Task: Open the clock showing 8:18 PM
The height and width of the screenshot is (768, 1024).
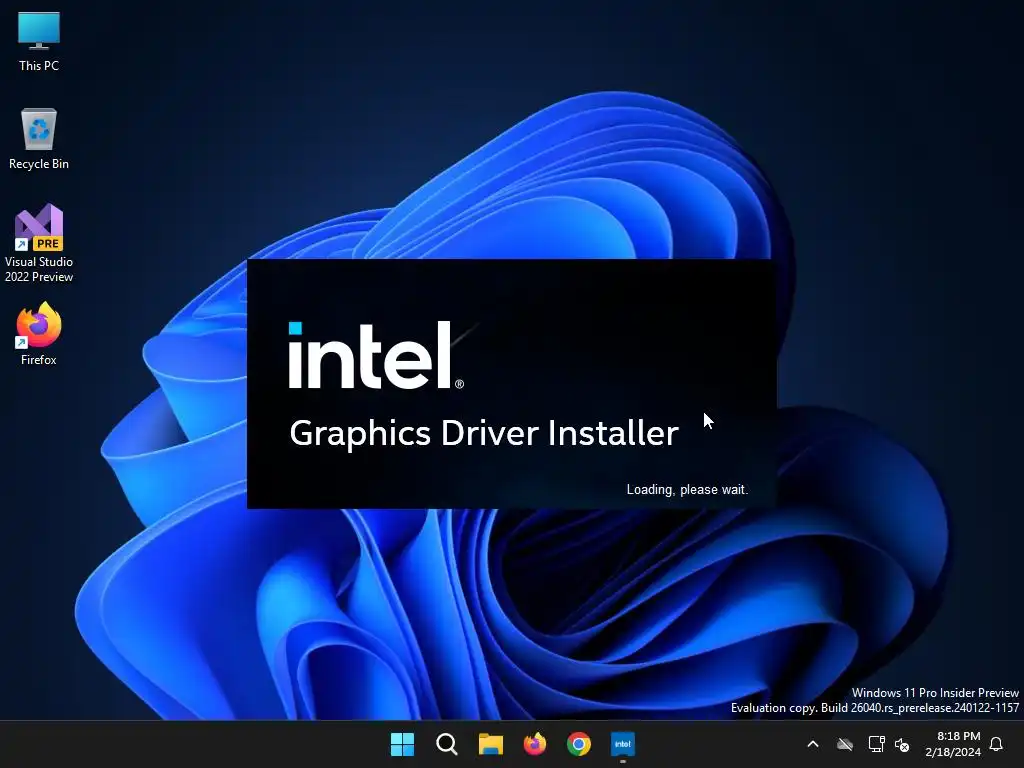Action: [x=953, y=744]
